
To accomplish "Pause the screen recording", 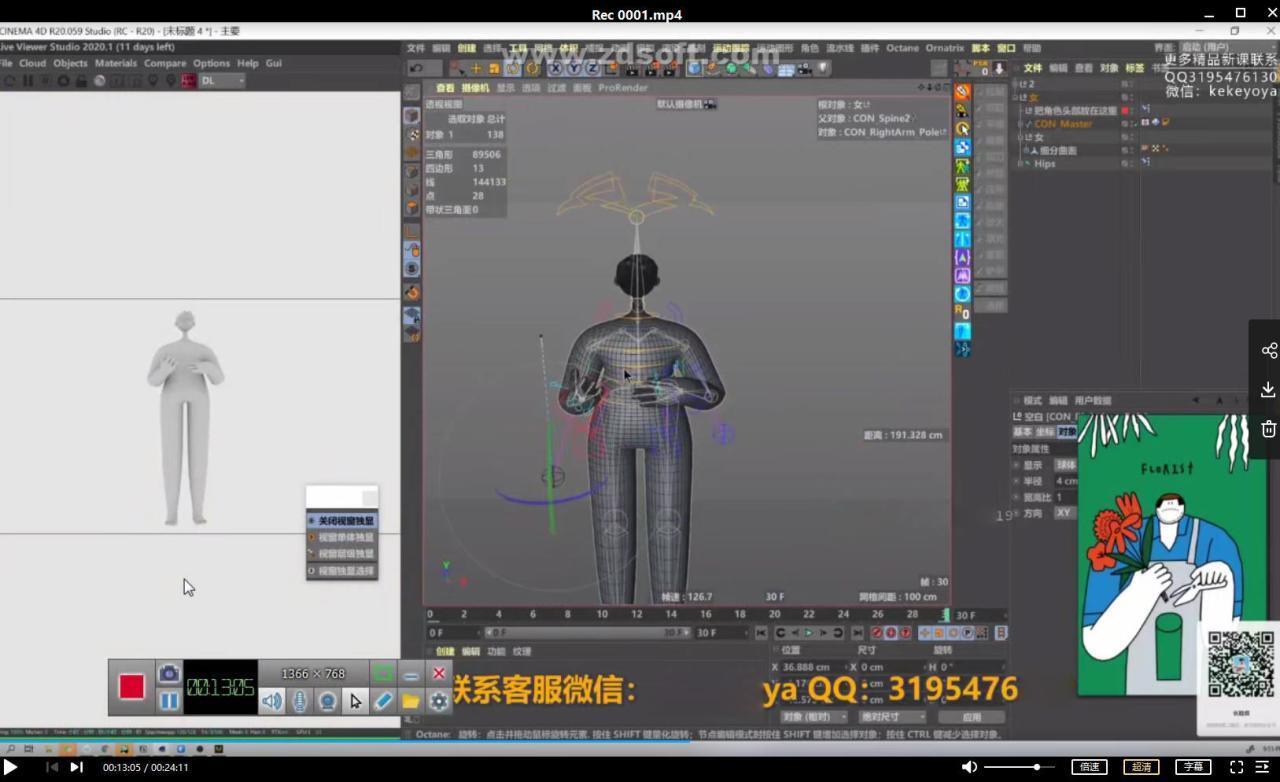I will [169, 701].
